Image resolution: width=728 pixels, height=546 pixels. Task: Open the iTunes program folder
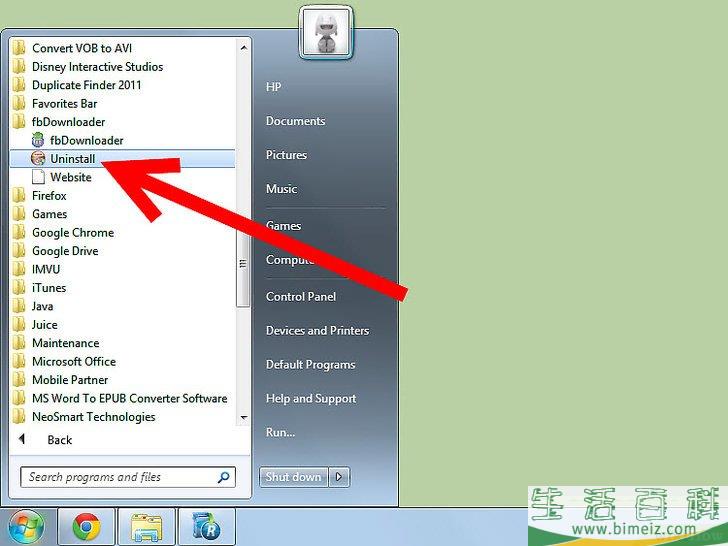[x=49, y=288]
